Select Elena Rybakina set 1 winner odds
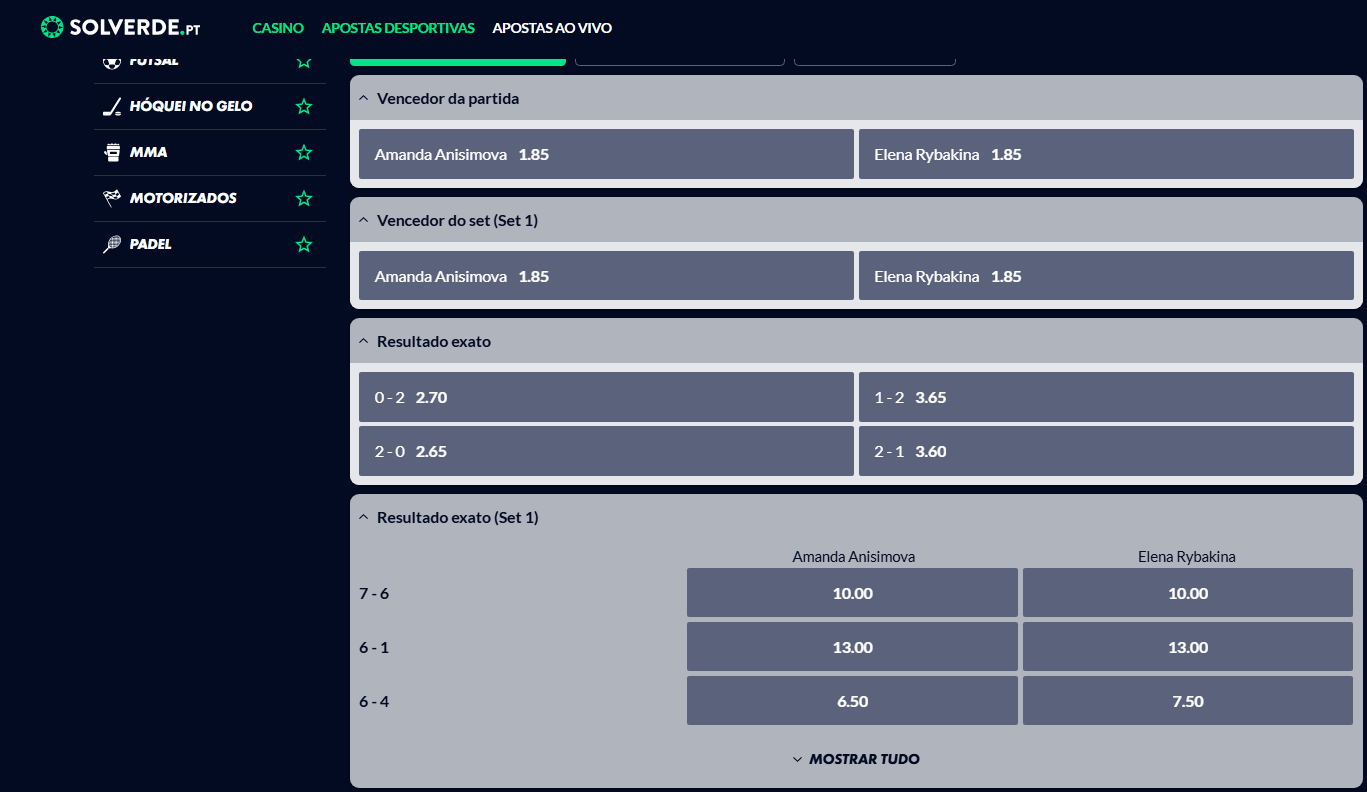The image size is (1367, 792). 1105,277
